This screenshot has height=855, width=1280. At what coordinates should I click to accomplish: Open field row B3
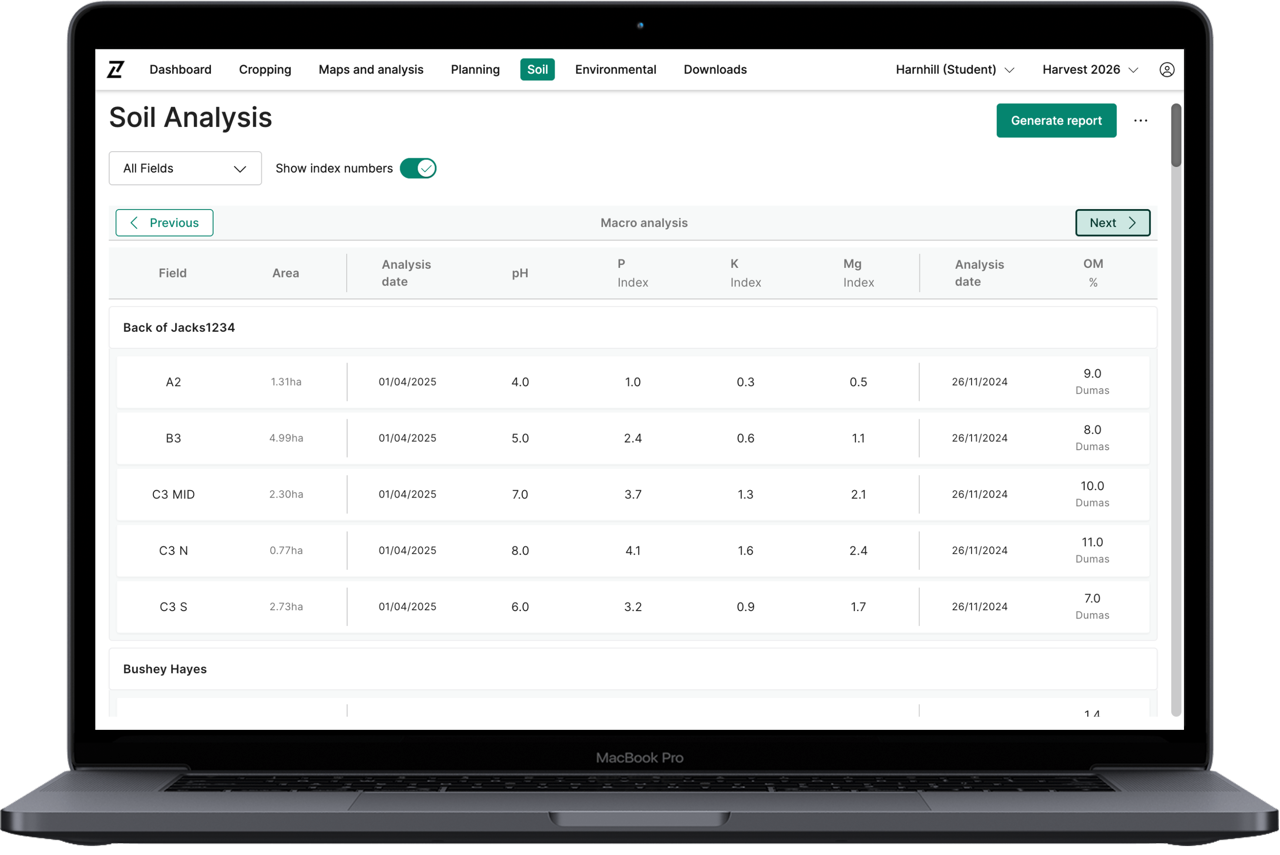pos(633,438)
